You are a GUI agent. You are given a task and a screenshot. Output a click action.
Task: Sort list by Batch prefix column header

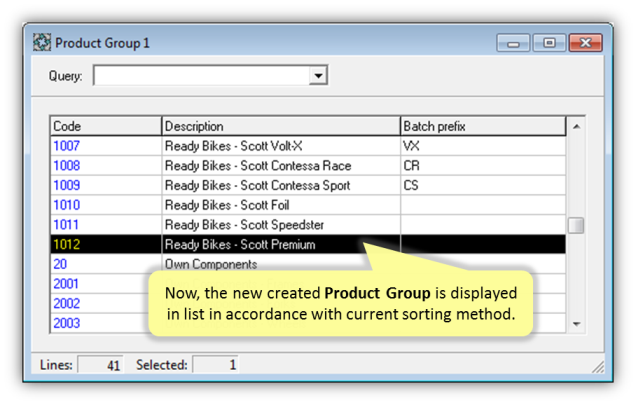(483, 126)
